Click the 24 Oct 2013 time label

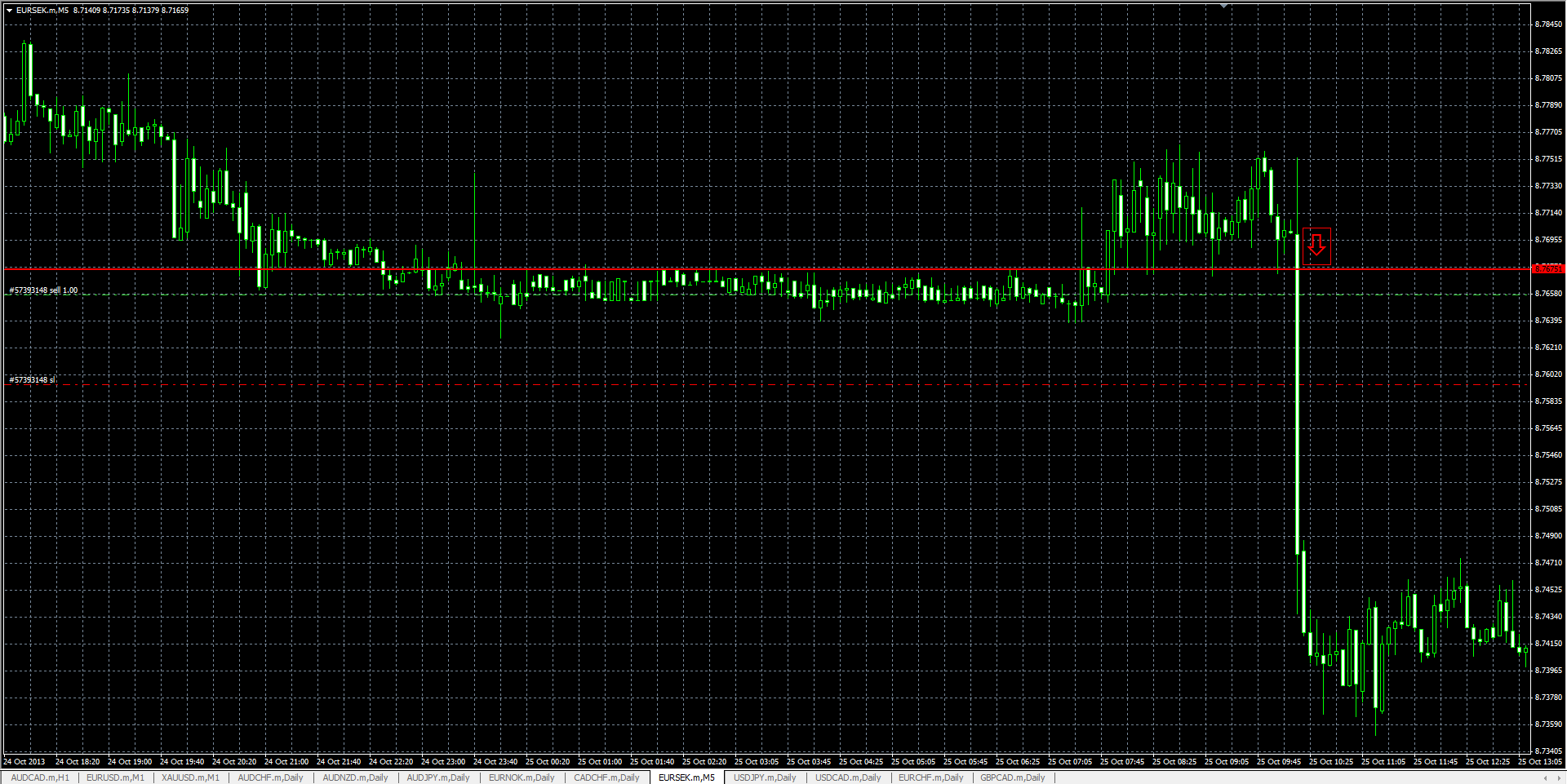[24, 762]
